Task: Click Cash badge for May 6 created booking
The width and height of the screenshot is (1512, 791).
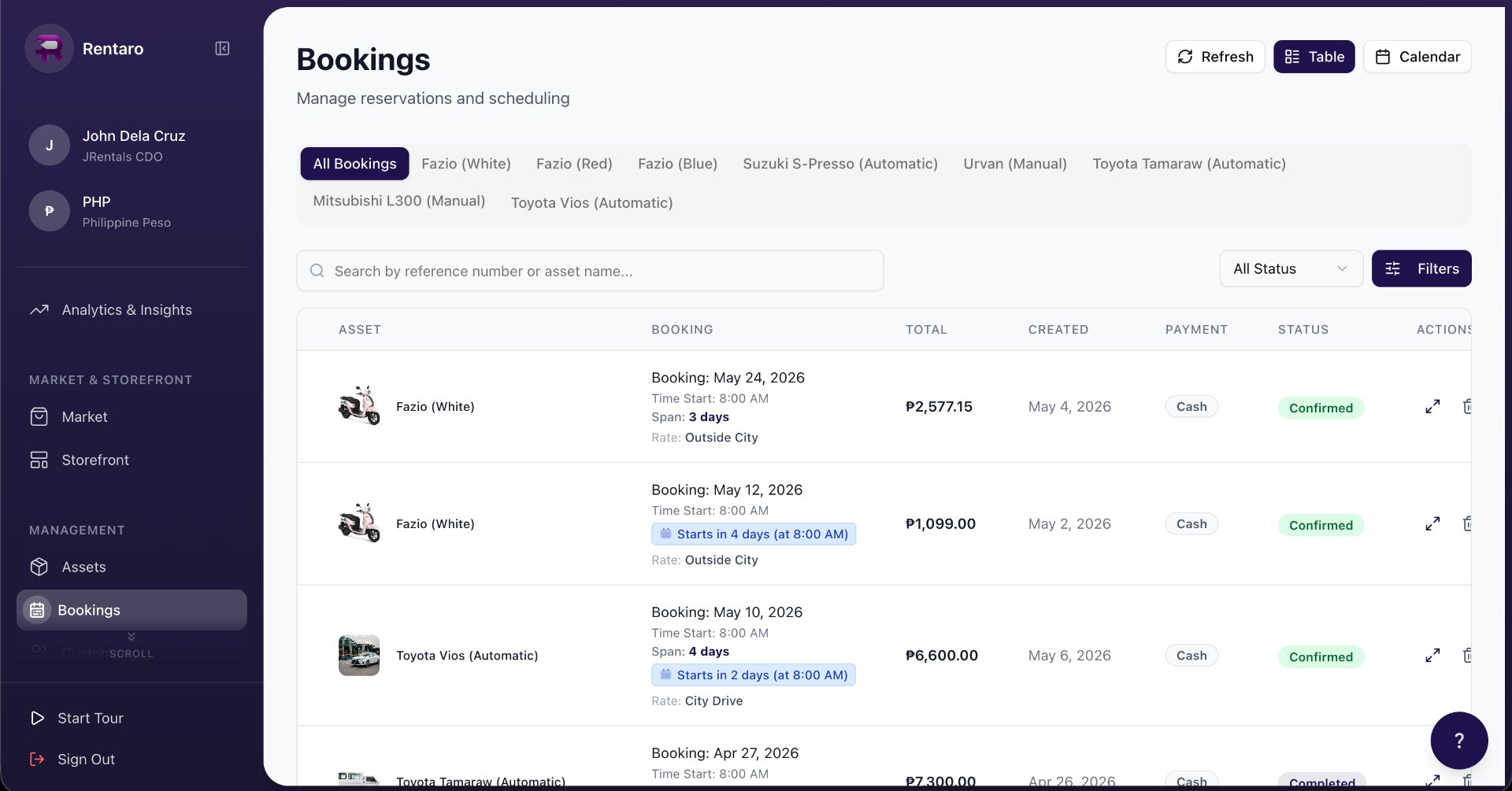Action: click(1191, 656)
